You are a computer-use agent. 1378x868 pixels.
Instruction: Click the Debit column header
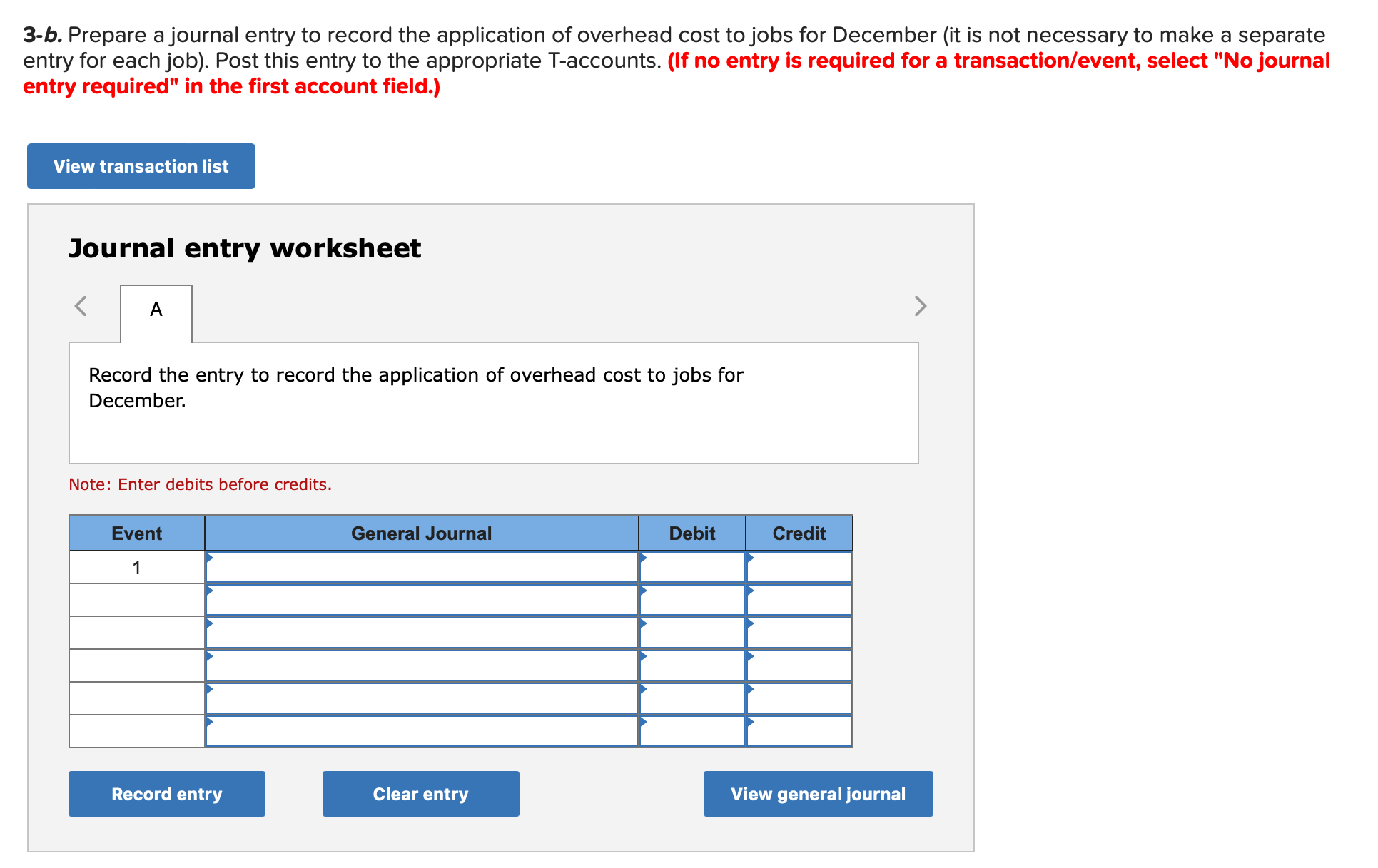tap(691, 533)
